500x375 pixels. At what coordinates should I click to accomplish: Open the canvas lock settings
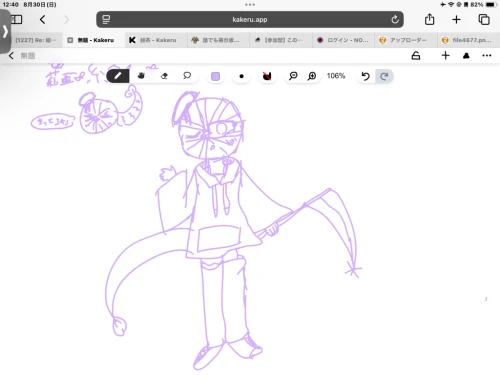[x=416, y=55]
